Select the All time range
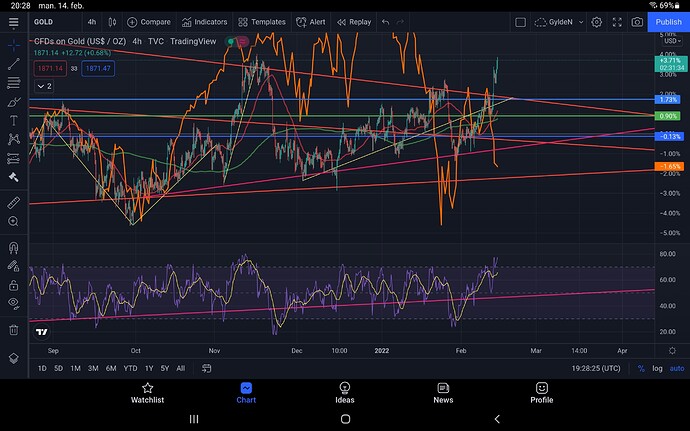The height and width of the screenshot is (431, 690). point(180,368)
